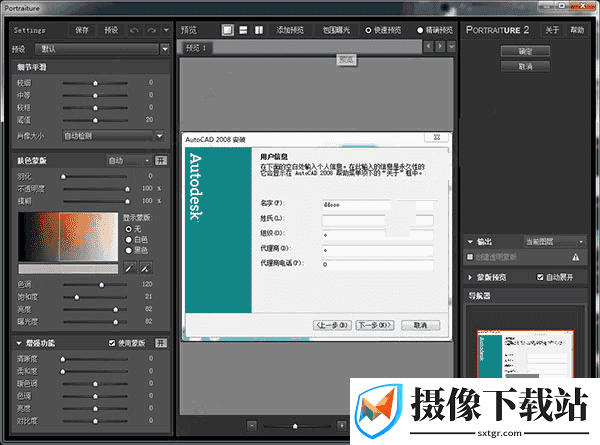The width and height of the screenshot is (600, 445).
Task: Click the 对比度 contrast slider handle
Action: [95, 421]
